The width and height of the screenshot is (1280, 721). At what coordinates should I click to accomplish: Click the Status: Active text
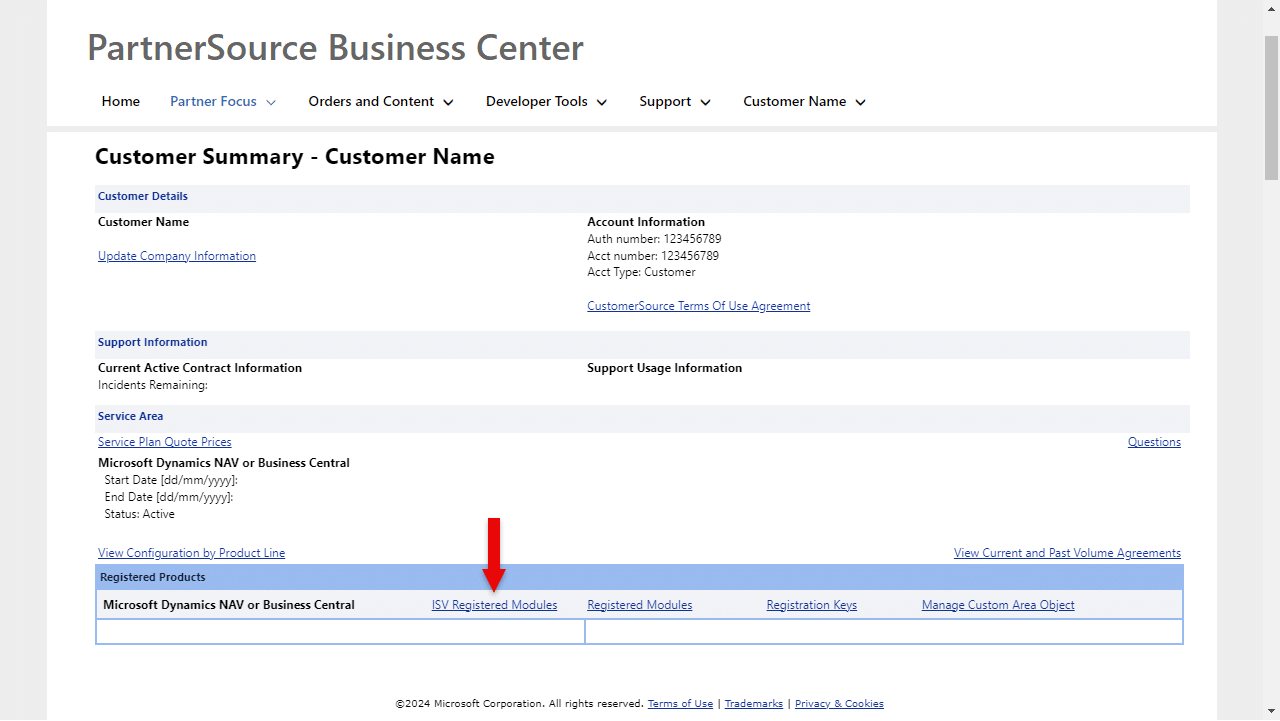(140, 514)
